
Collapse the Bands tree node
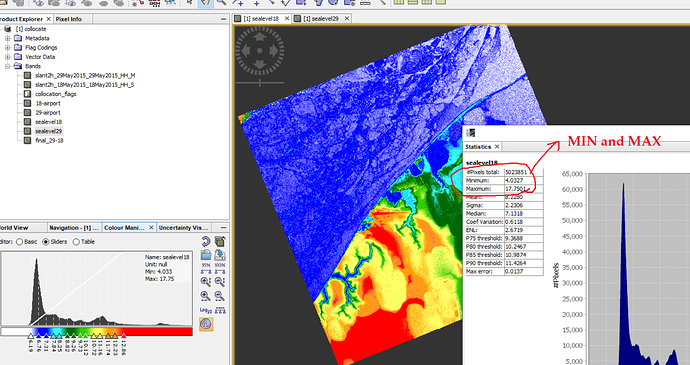click(x=7, y=66)
